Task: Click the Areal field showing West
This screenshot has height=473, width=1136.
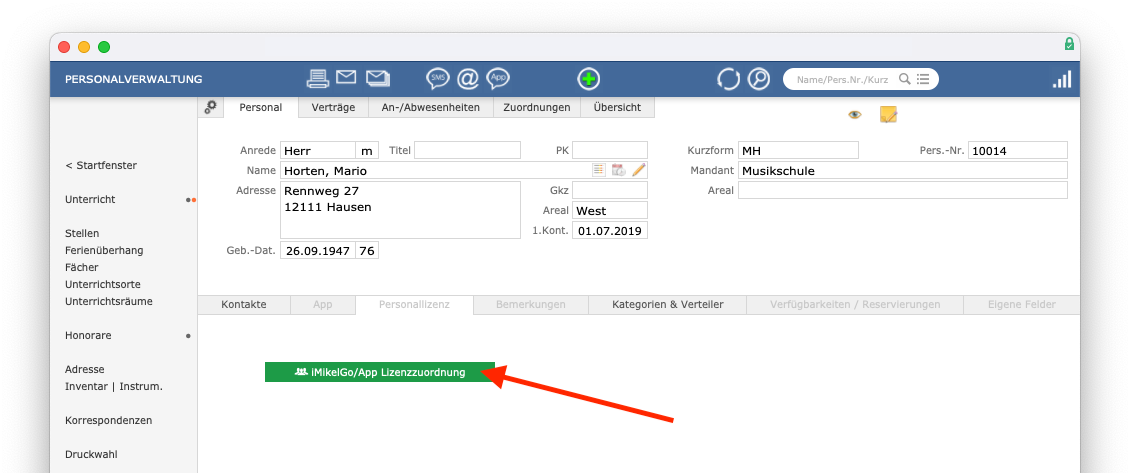Action: pyautogui.click(x=610, y=211)
